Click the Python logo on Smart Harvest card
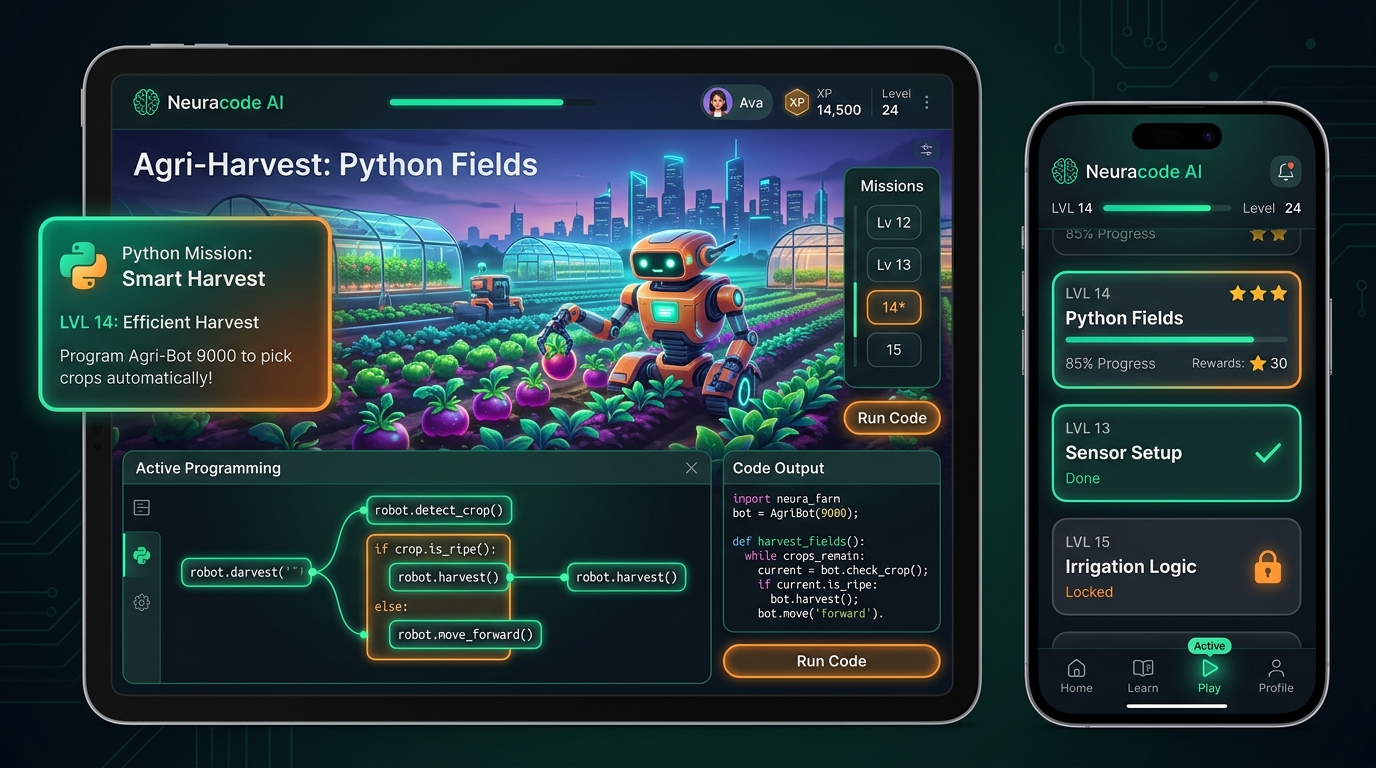 (83, 265)
